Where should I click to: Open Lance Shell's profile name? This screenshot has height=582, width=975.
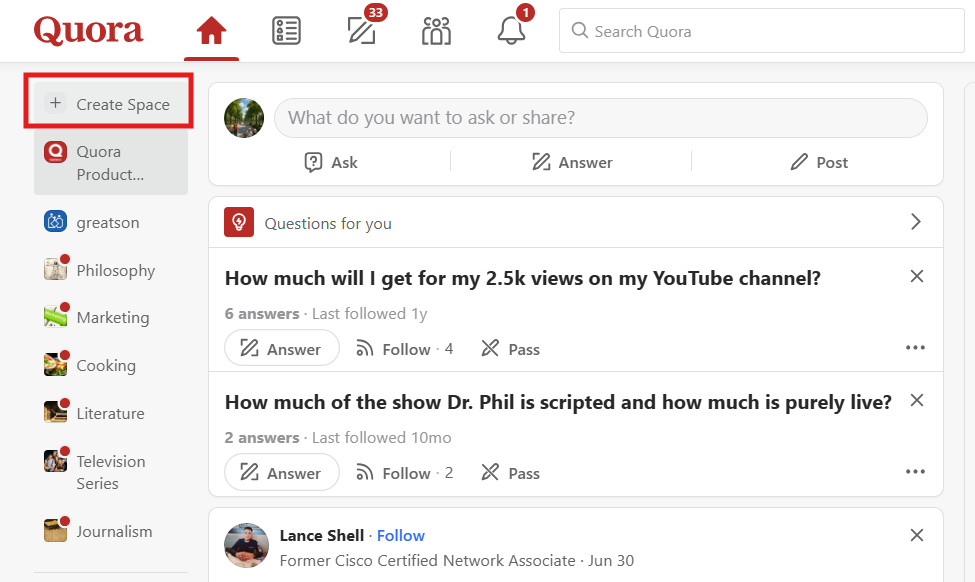(321, 535)
